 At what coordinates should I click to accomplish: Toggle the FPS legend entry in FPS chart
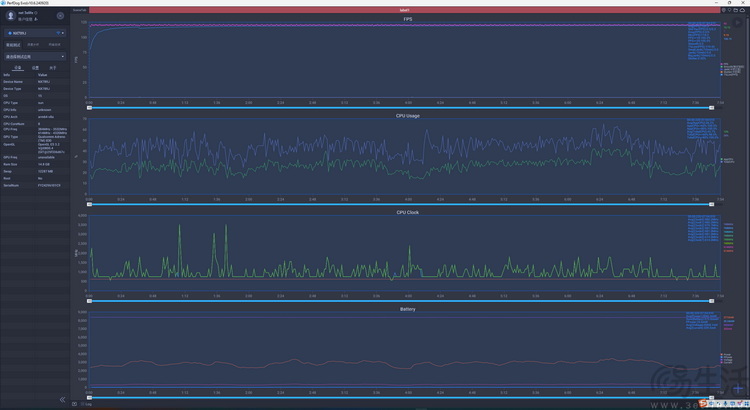(x=725, y=64)
